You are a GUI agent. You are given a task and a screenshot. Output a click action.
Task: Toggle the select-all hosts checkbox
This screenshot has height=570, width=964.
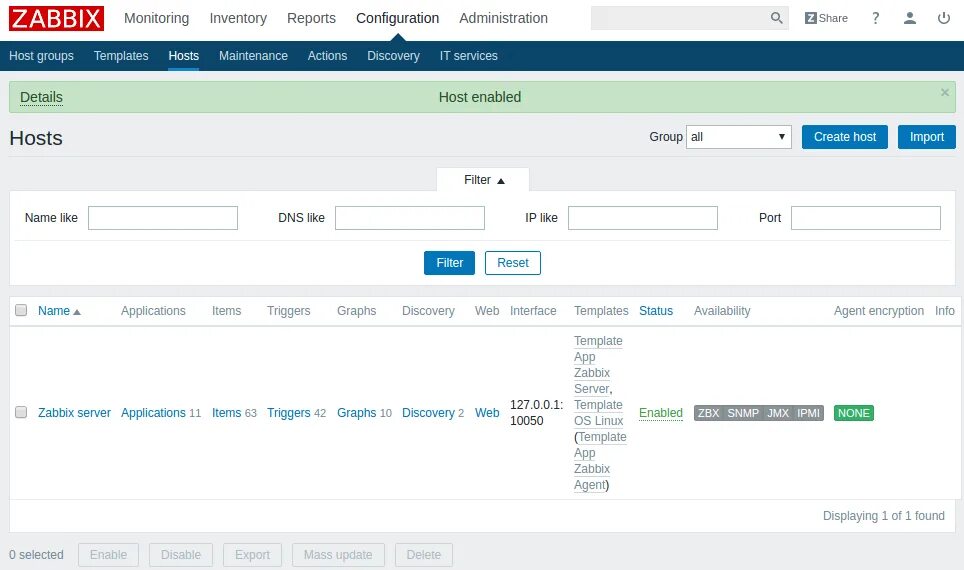[21, 310]
